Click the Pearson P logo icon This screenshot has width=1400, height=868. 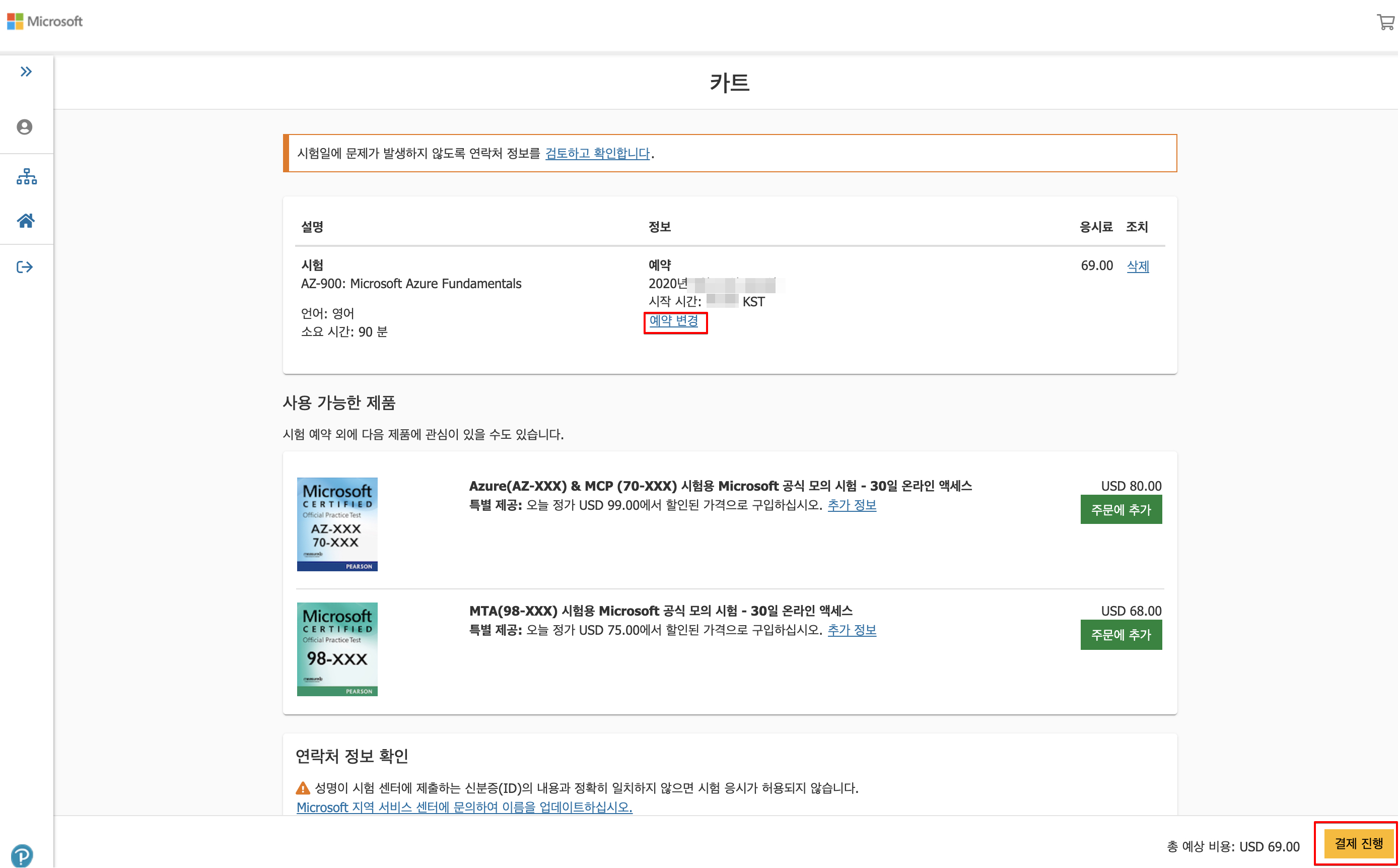[x=22, y=855]
